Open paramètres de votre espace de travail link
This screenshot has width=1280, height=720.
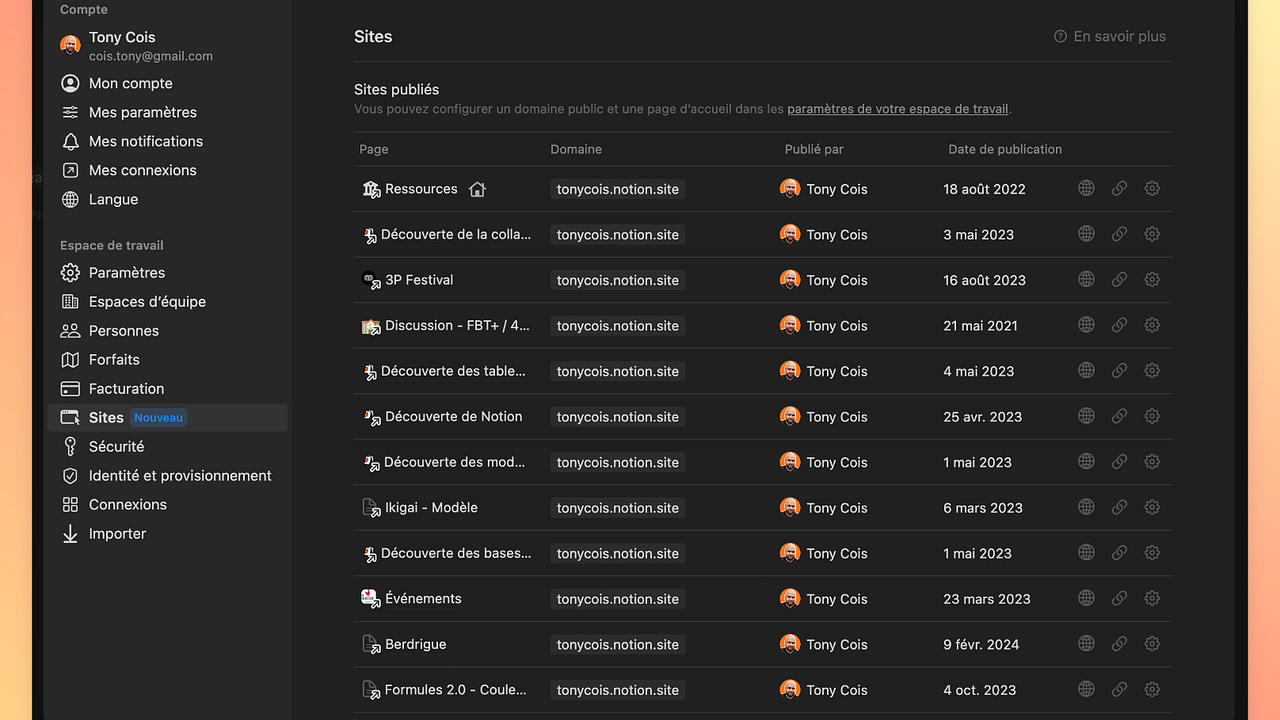[x=898, y=109]
